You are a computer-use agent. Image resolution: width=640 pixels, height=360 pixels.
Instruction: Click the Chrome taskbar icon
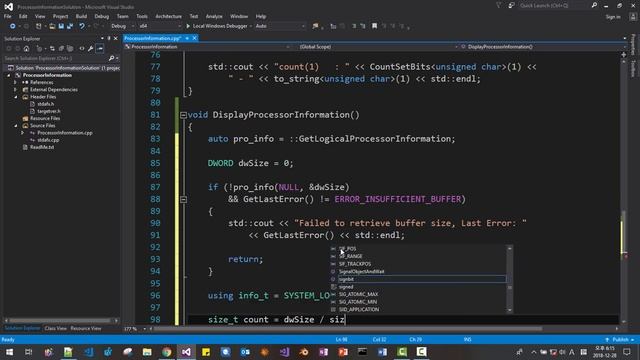pos(167,351)
